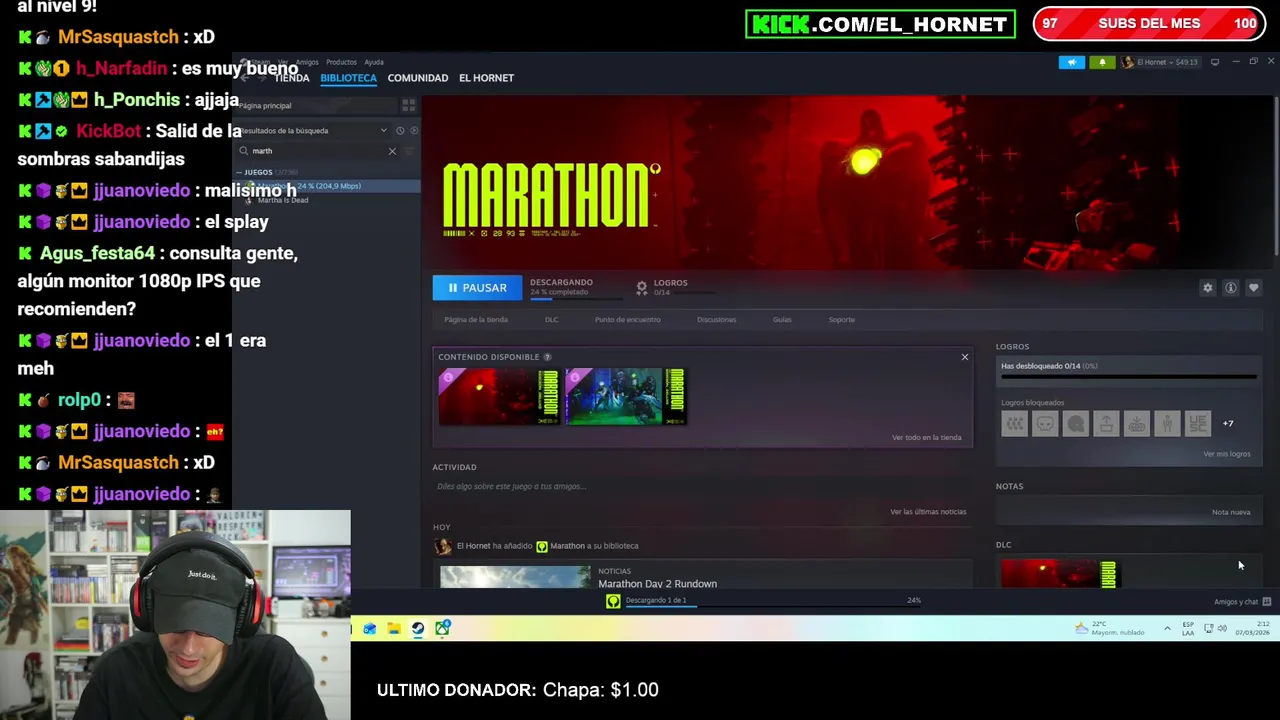This screenshot has height=720, width=1280.
Task: Open second blue available content thumbnail
Action: pos(626,397)
